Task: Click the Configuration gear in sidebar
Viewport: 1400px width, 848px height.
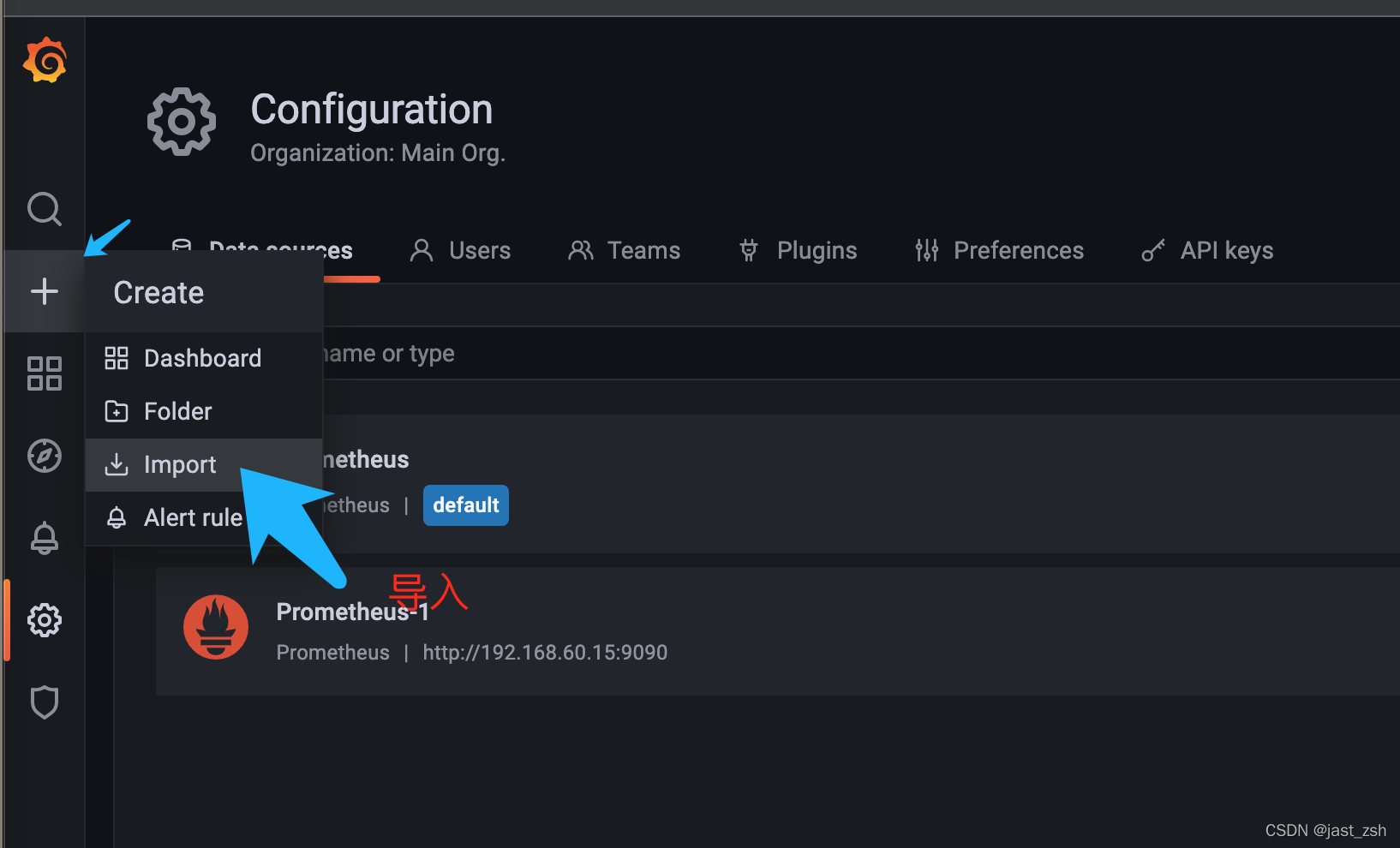Action: click(x=45, y=620)
